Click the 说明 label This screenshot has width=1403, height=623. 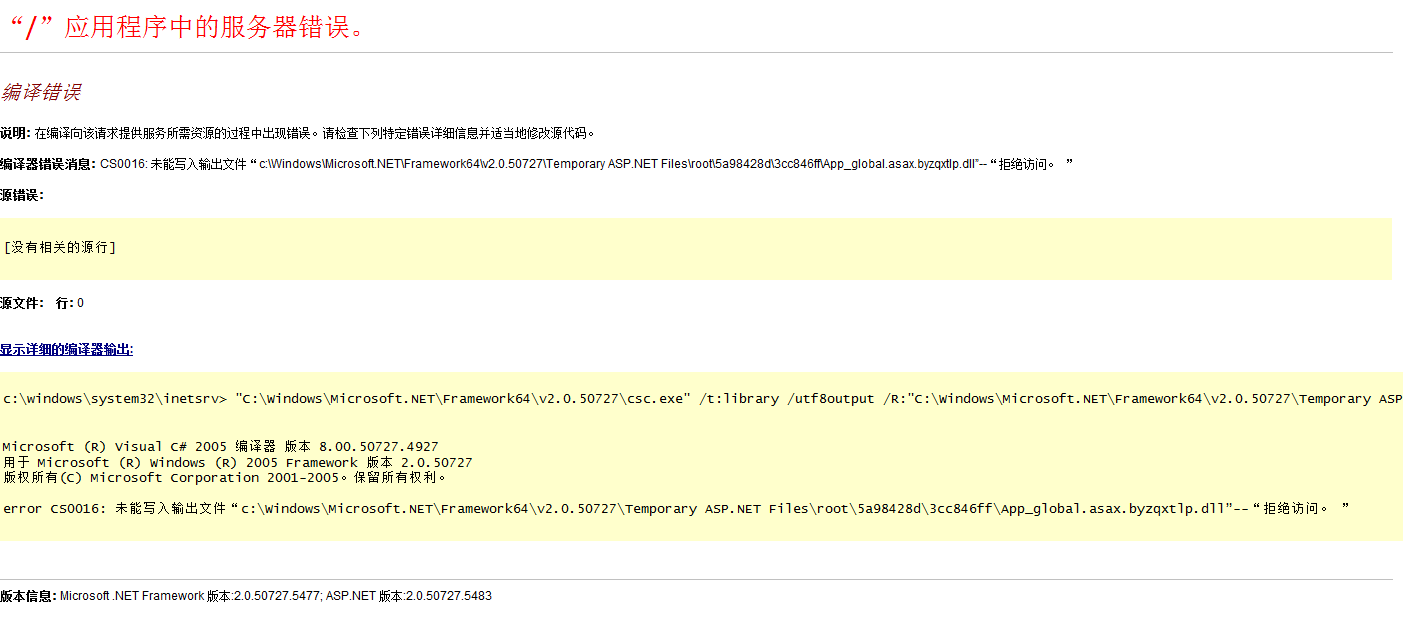(15, 133)
